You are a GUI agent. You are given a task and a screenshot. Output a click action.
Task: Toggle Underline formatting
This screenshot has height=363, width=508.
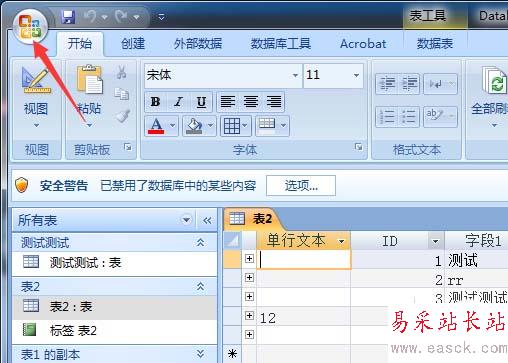[x=201, y=102]
